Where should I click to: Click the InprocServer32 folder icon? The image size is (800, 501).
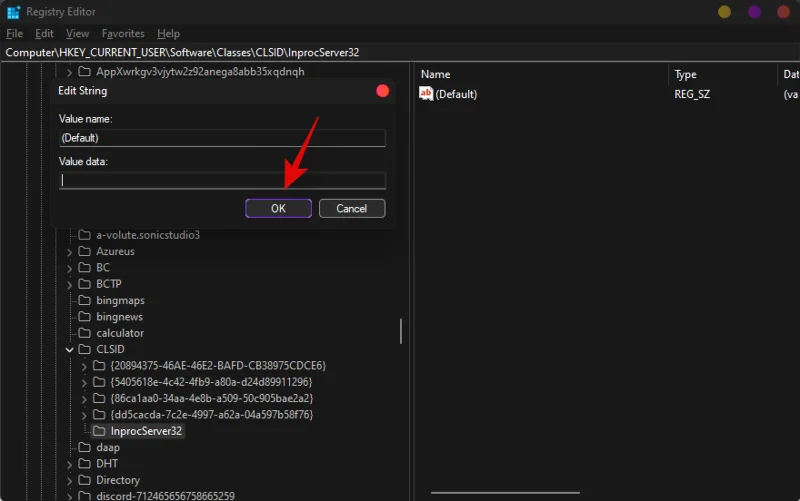pos(100,431)
